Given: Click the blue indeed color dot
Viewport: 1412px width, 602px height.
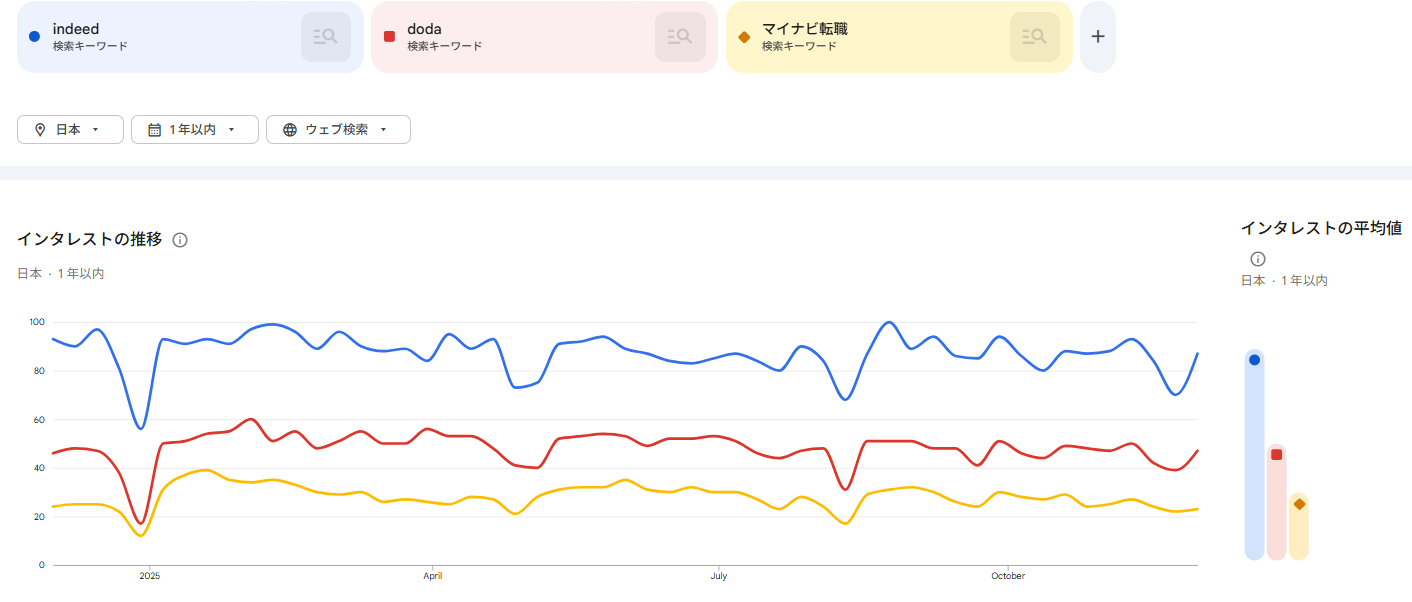Looking at the screenshot, I should tap(35, 37).
